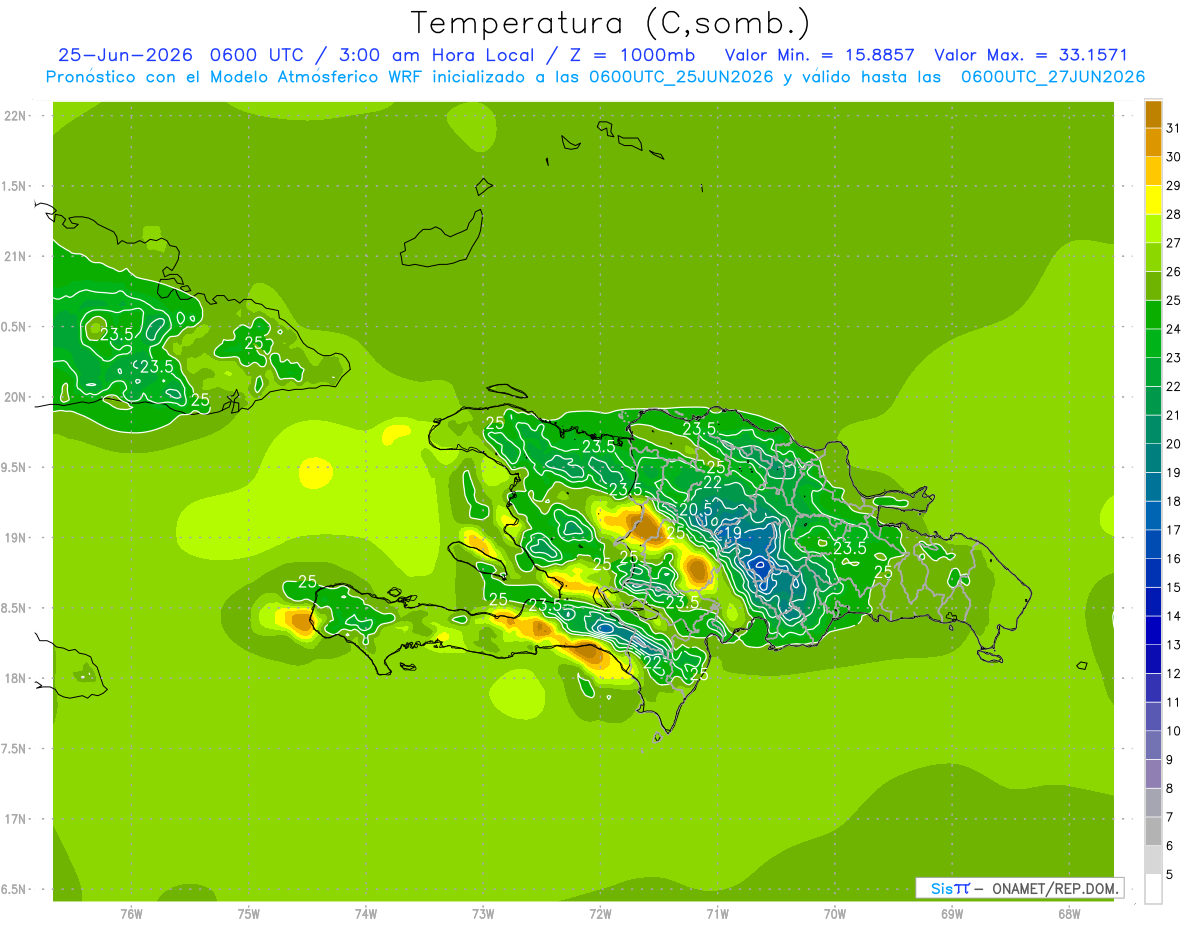Click the "Valor Min. = 15.8857" text
1200x927 pixels.
tap(819, 55)
